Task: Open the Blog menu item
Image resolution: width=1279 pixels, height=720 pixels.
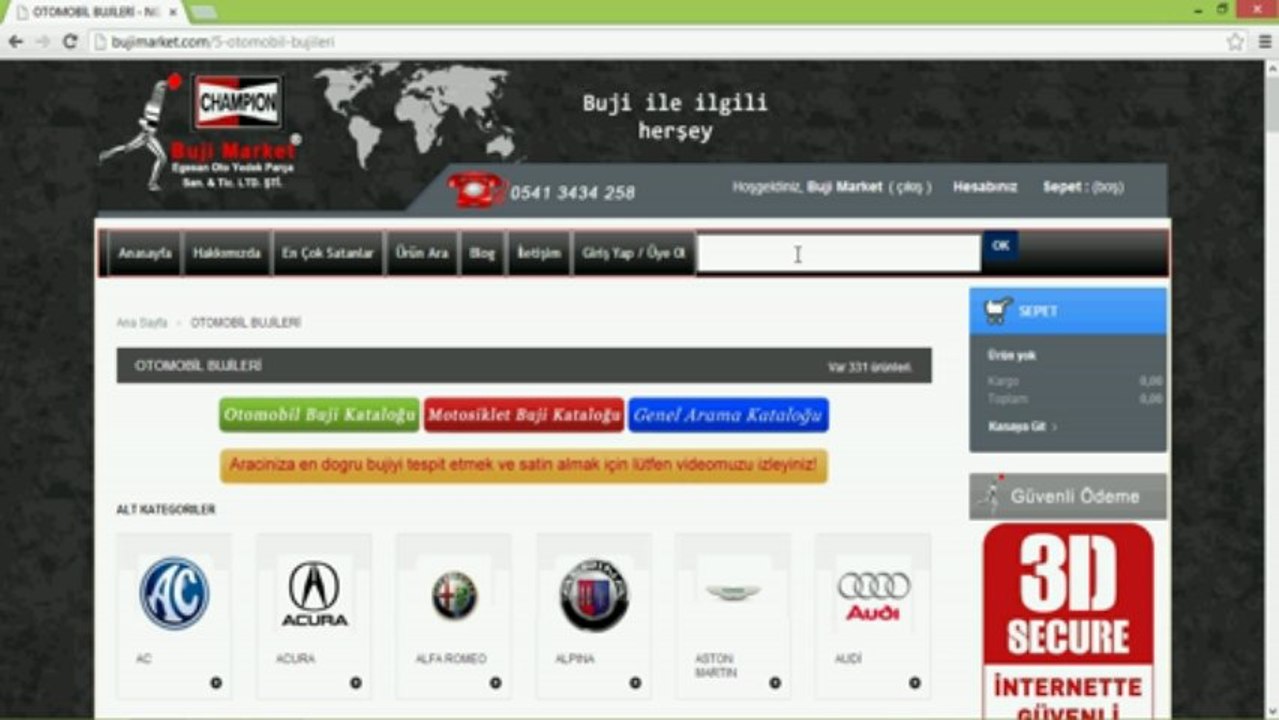Action: coord(482,254)
